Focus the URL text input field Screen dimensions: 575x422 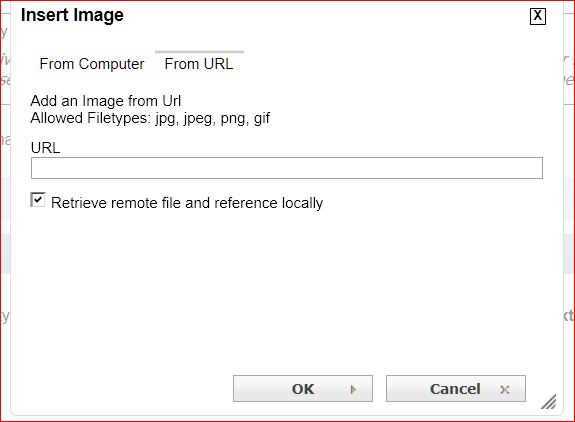(287, 168)
